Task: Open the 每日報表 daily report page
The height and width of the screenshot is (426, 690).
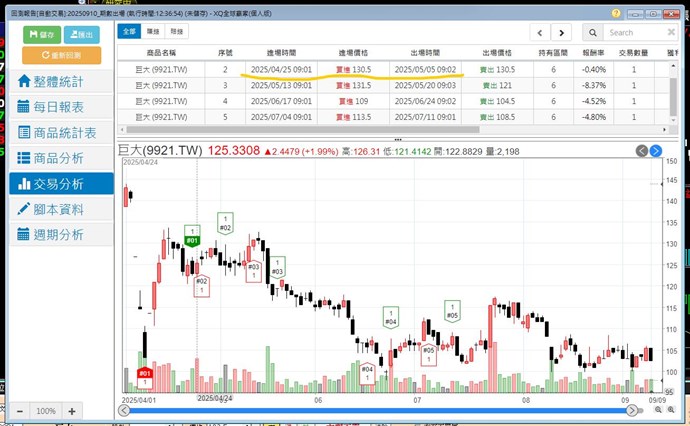Action: [61, 107]
